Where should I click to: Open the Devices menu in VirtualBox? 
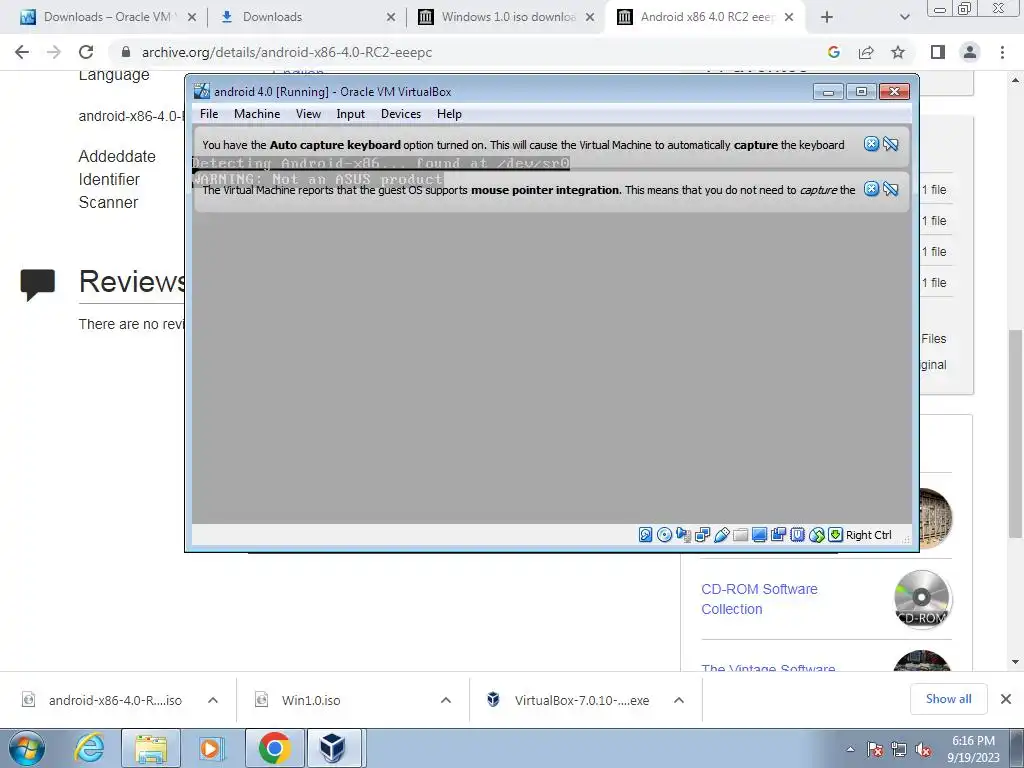pos(401,114)
